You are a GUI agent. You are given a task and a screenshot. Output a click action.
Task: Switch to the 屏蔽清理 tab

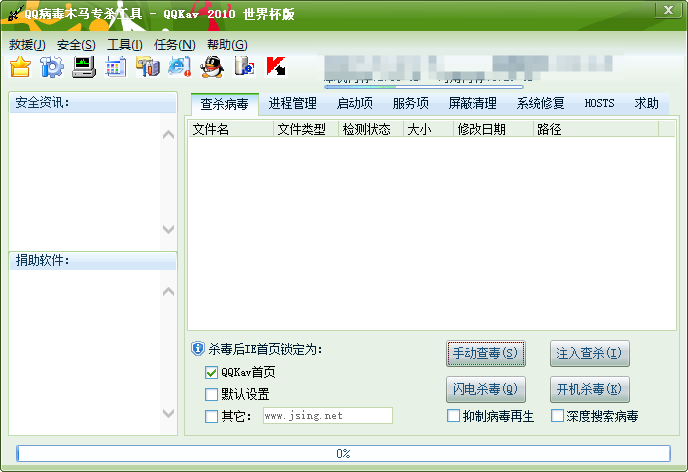[473, 104]
